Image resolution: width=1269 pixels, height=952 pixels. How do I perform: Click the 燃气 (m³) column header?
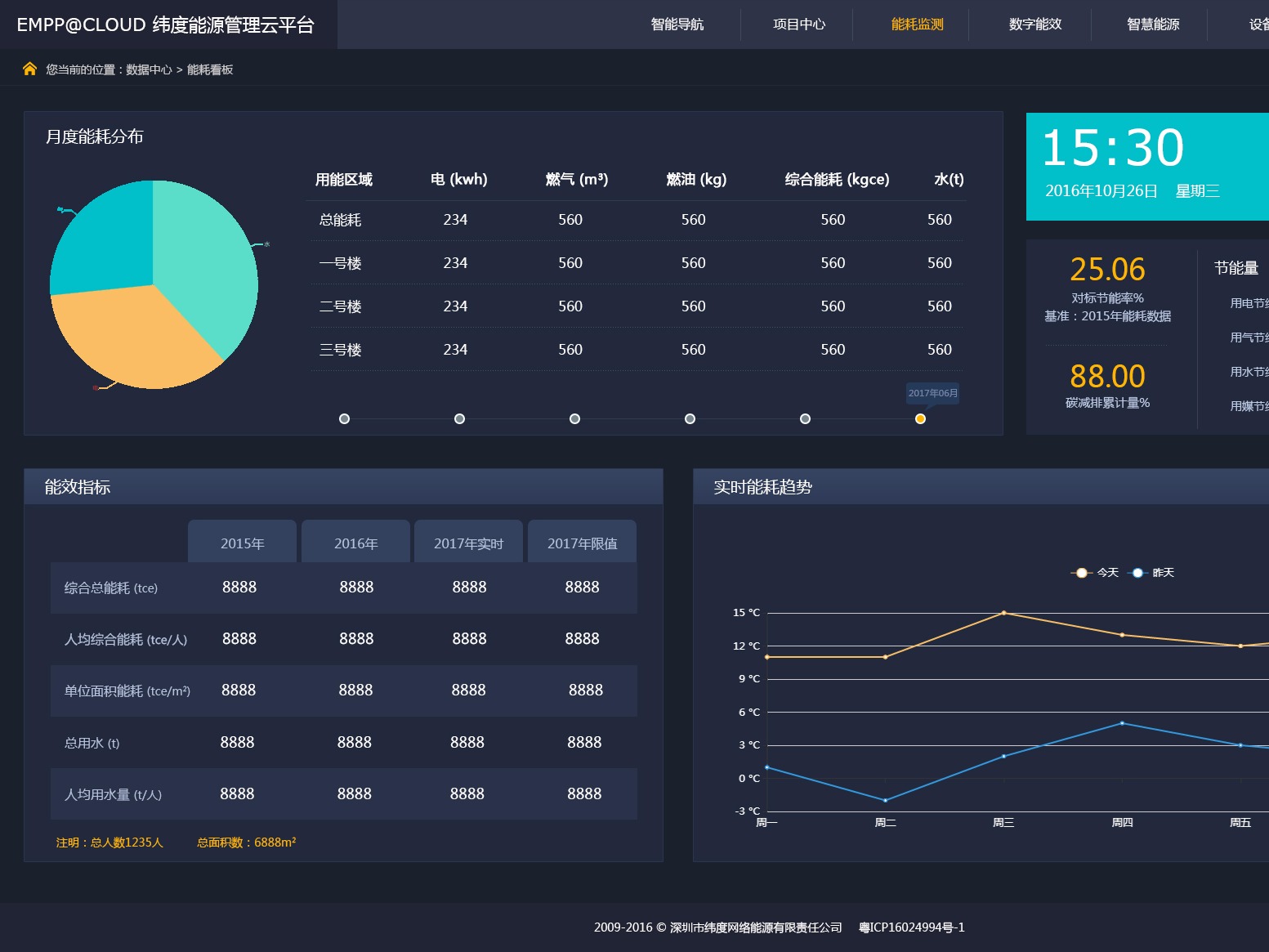pos(577,180)
